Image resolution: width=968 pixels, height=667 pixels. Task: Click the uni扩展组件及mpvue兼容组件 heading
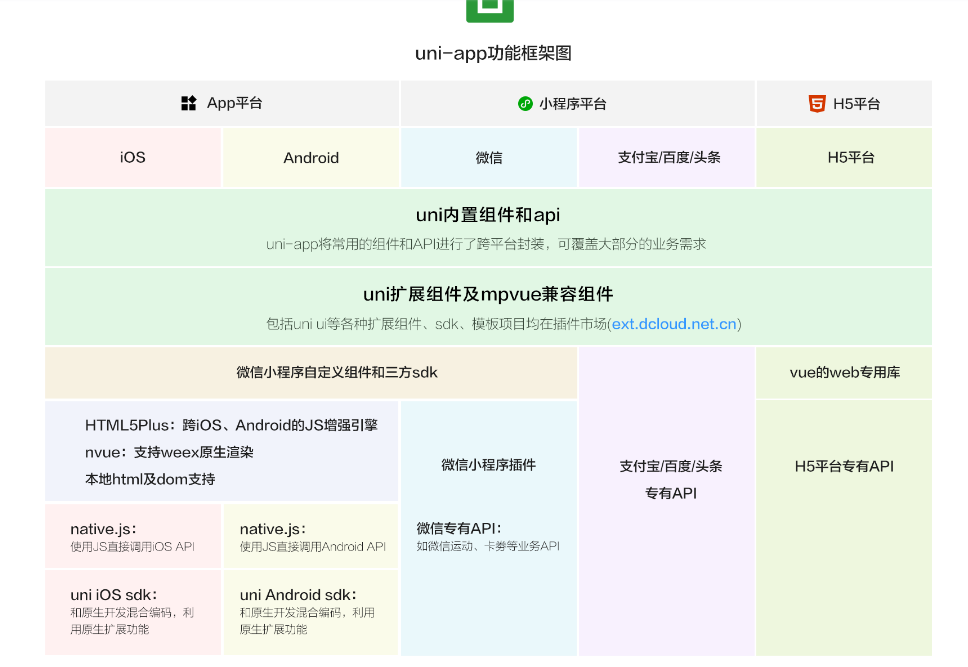coord(488,294)
